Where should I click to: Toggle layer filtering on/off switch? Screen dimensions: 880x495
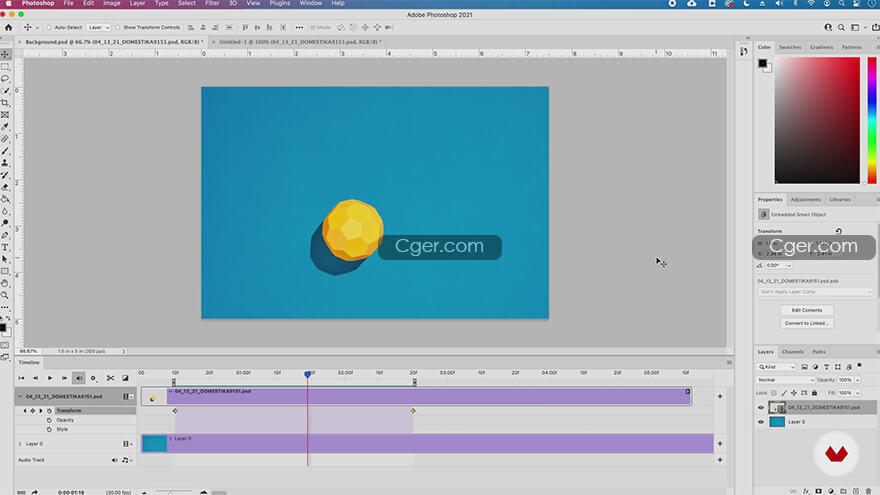point(859,366)
